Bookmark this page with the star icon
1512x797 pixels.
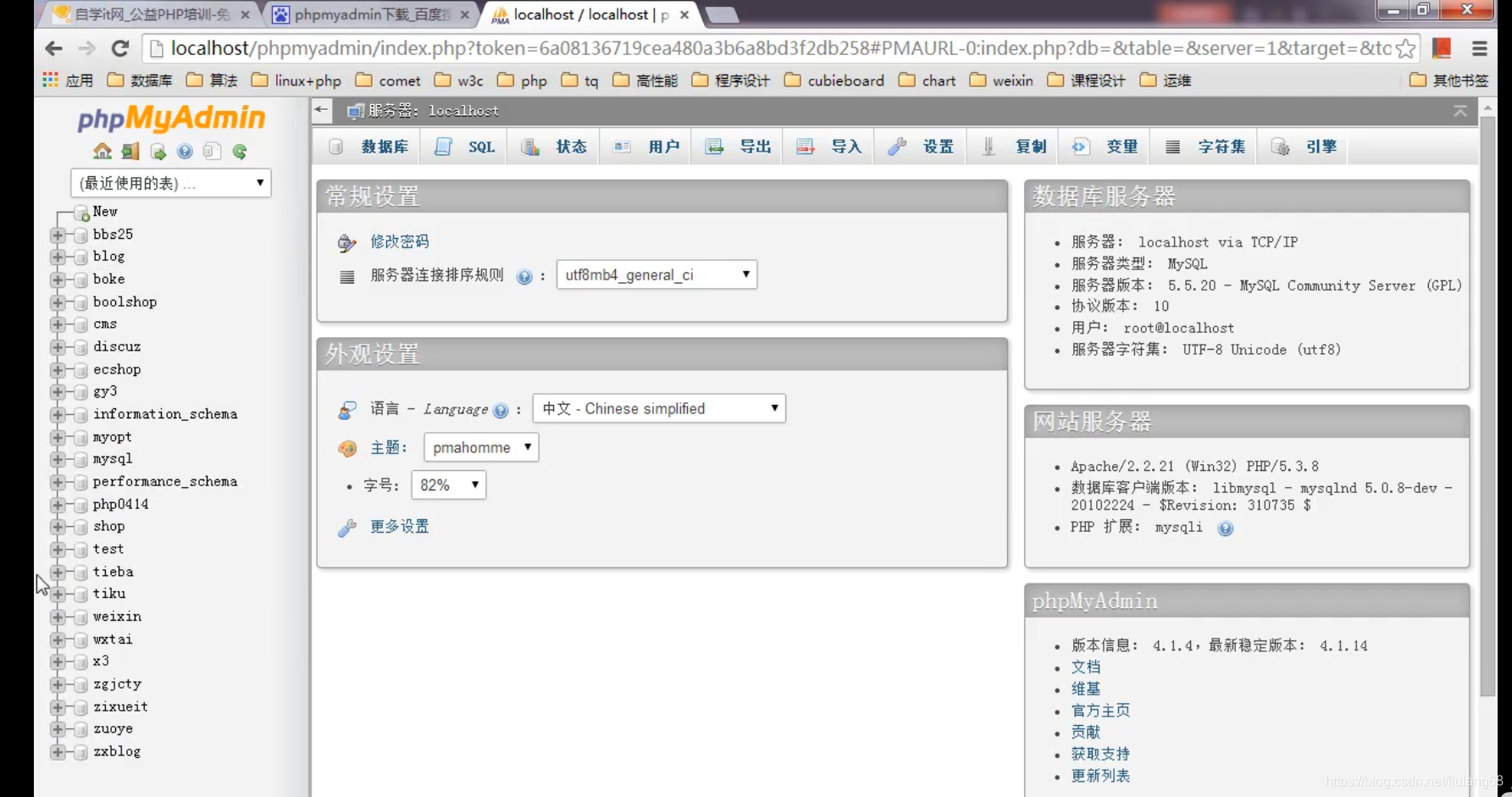coord(1406,48)
